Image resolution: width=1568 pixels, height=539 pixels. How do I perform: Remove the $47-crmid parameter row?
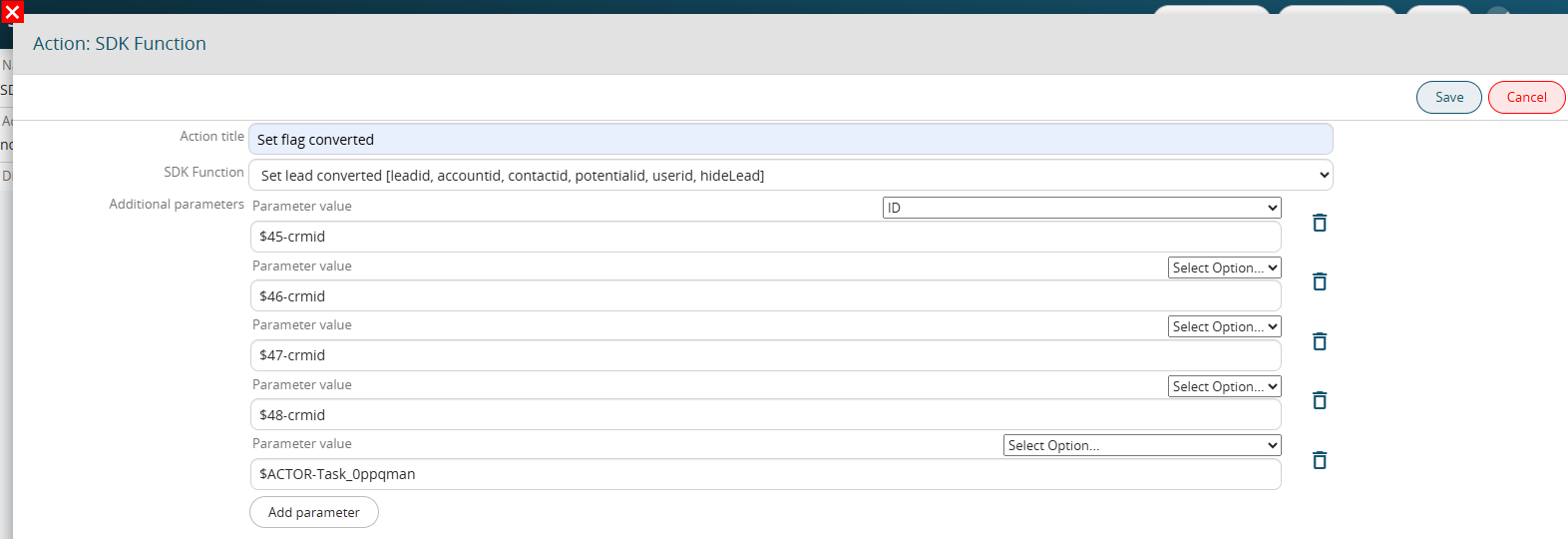[x=1319, y=341]
